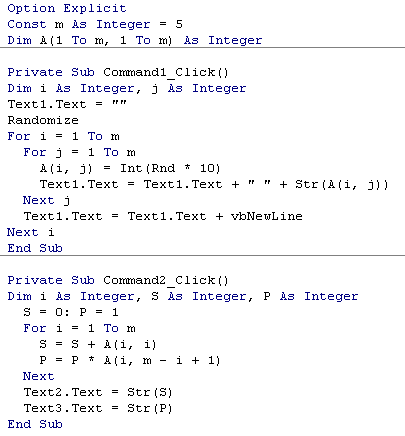This screenshot has width=405, height=436.
Task: Click the Command1_Click procedure name
Action: click(x=166, y=73)
